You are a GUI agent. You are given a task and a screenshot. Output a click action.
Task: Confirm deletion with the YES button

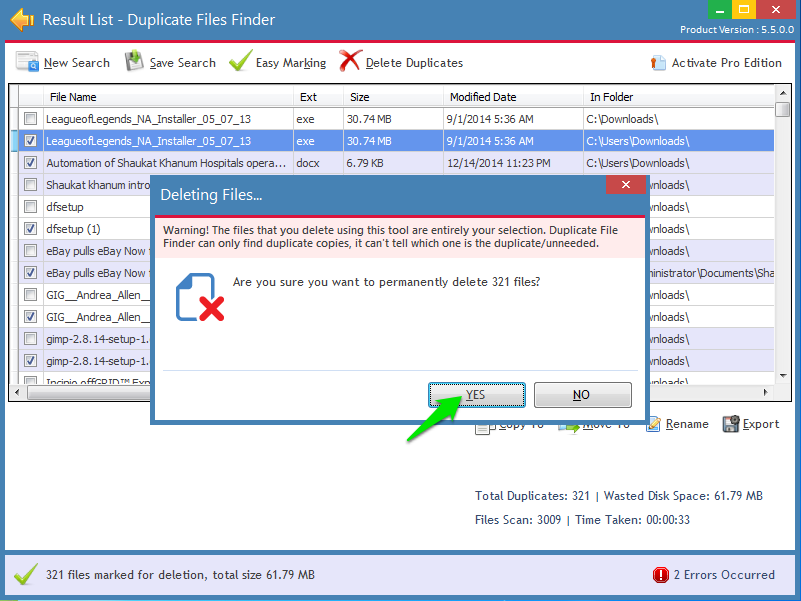click(x=477, y=395)
